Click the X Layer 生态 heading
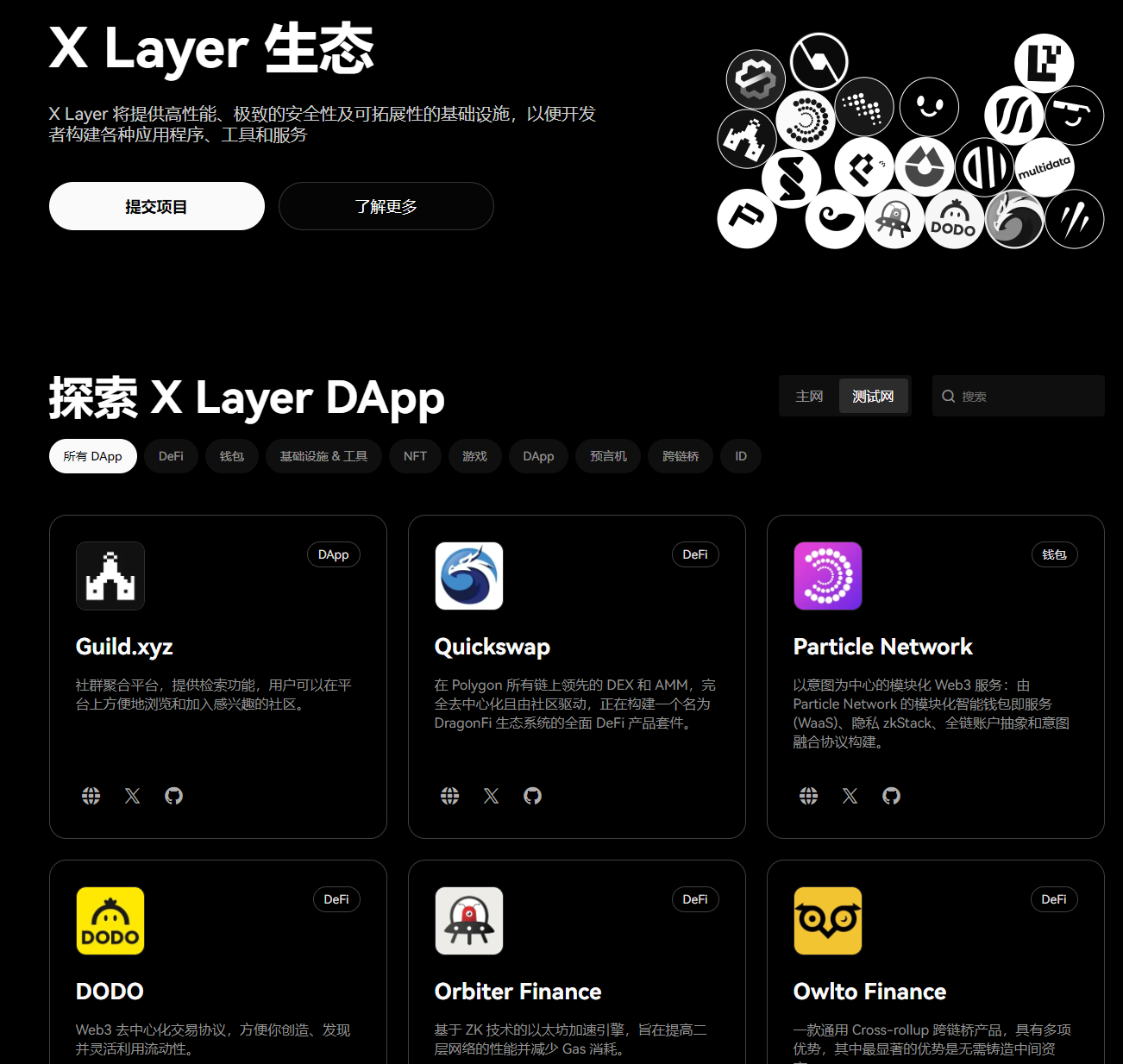The width and height of the screenshot is (1123, 1064). pos(211,48)
